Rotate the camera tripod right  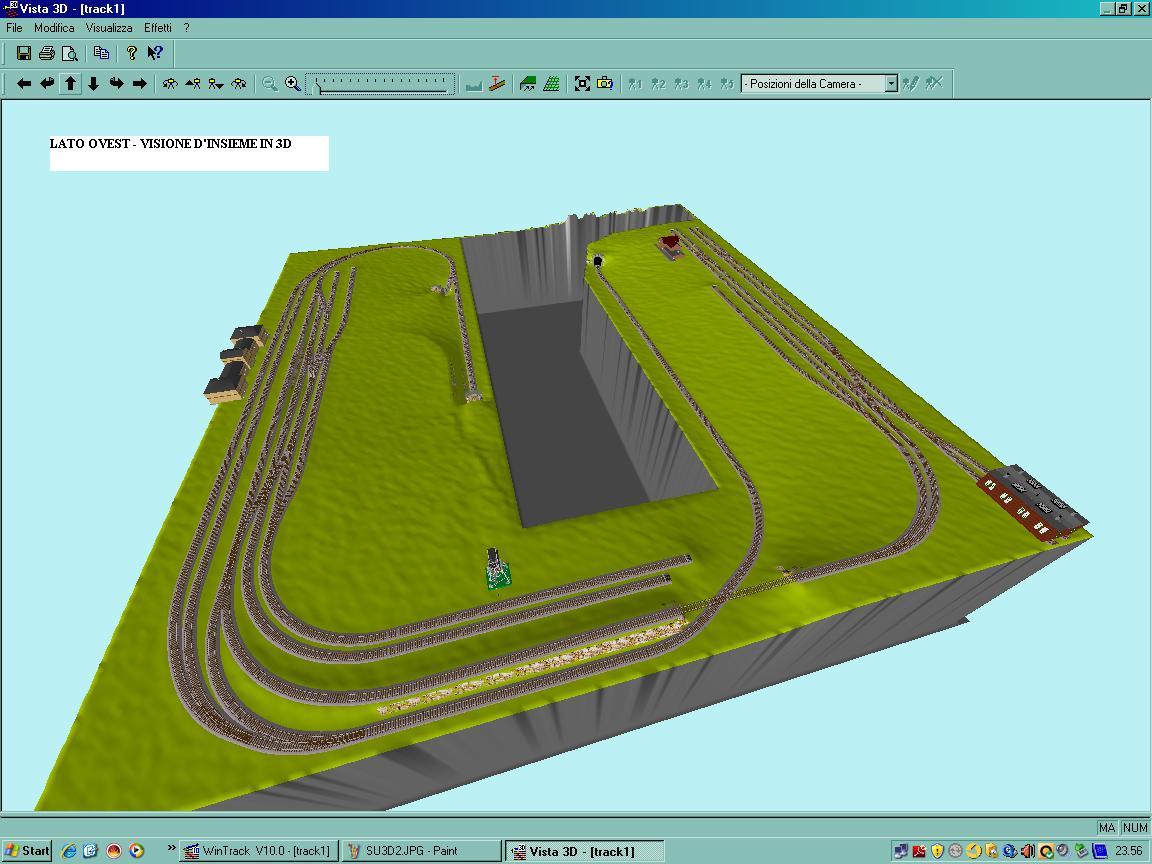(x=239, y=84)
